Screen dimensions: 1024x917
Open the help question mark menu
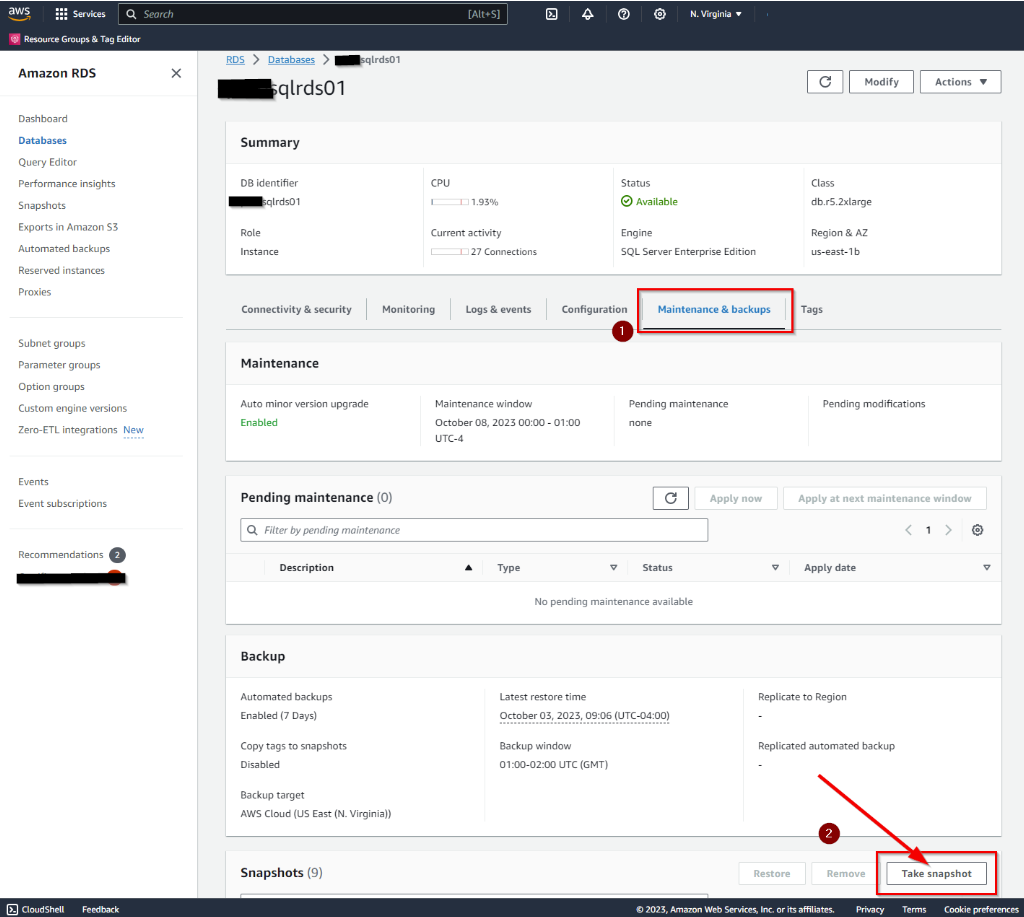pyautogui.click(x=624, y=14)
